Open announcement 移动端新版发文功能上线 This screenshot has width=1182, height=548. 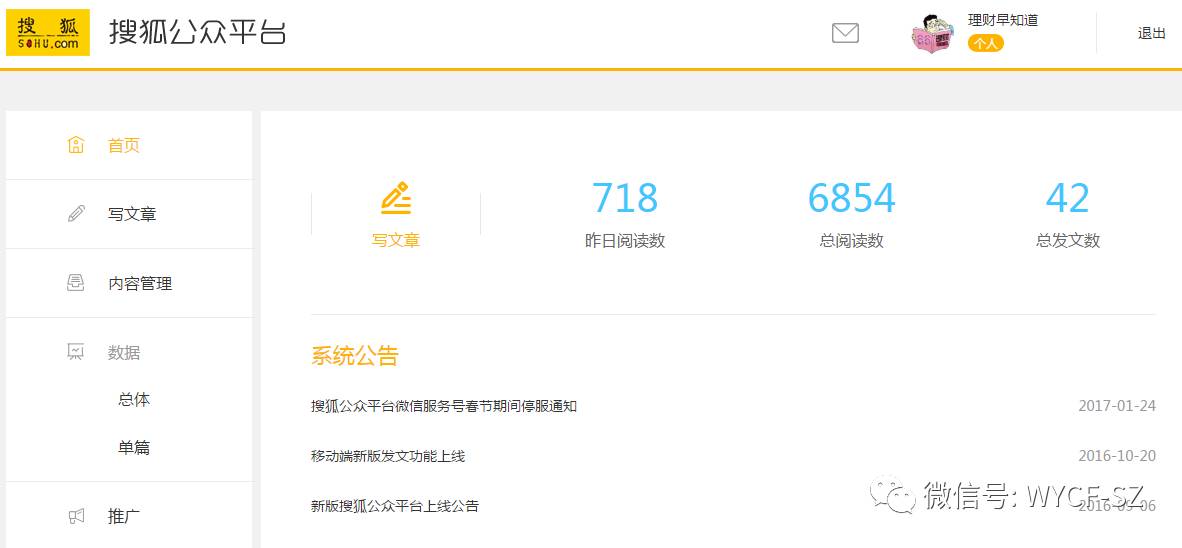tap(388, 456)
